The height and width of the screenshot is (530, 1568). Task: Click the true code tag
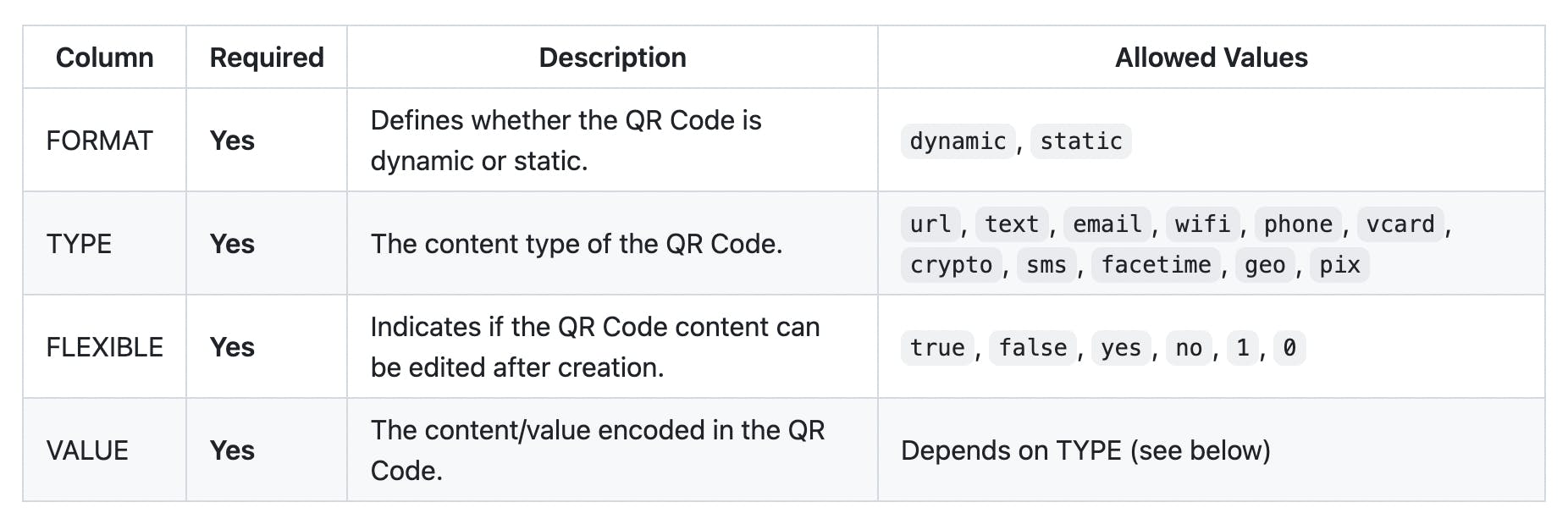coord(937,348)
